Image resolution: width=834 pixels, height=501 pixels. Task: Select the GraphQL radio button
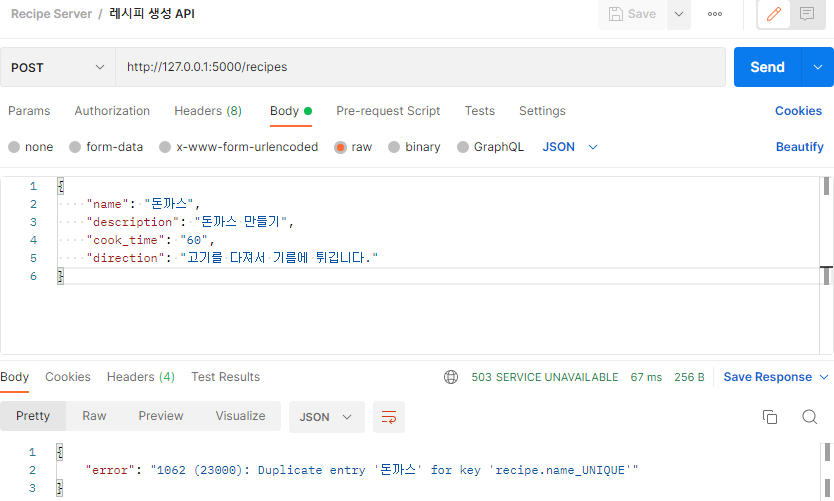463,147
